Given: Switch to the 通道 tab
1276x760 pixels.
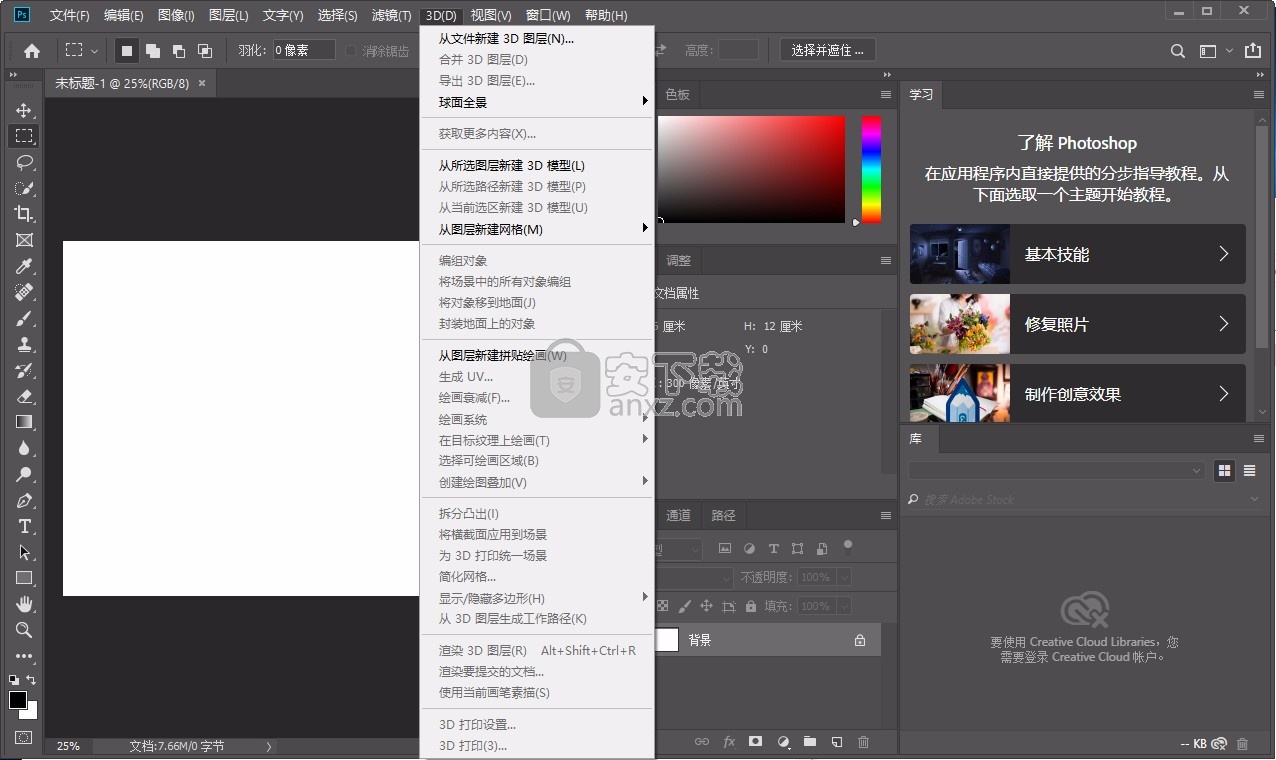Looking at the screenshot, I should 678,515.
